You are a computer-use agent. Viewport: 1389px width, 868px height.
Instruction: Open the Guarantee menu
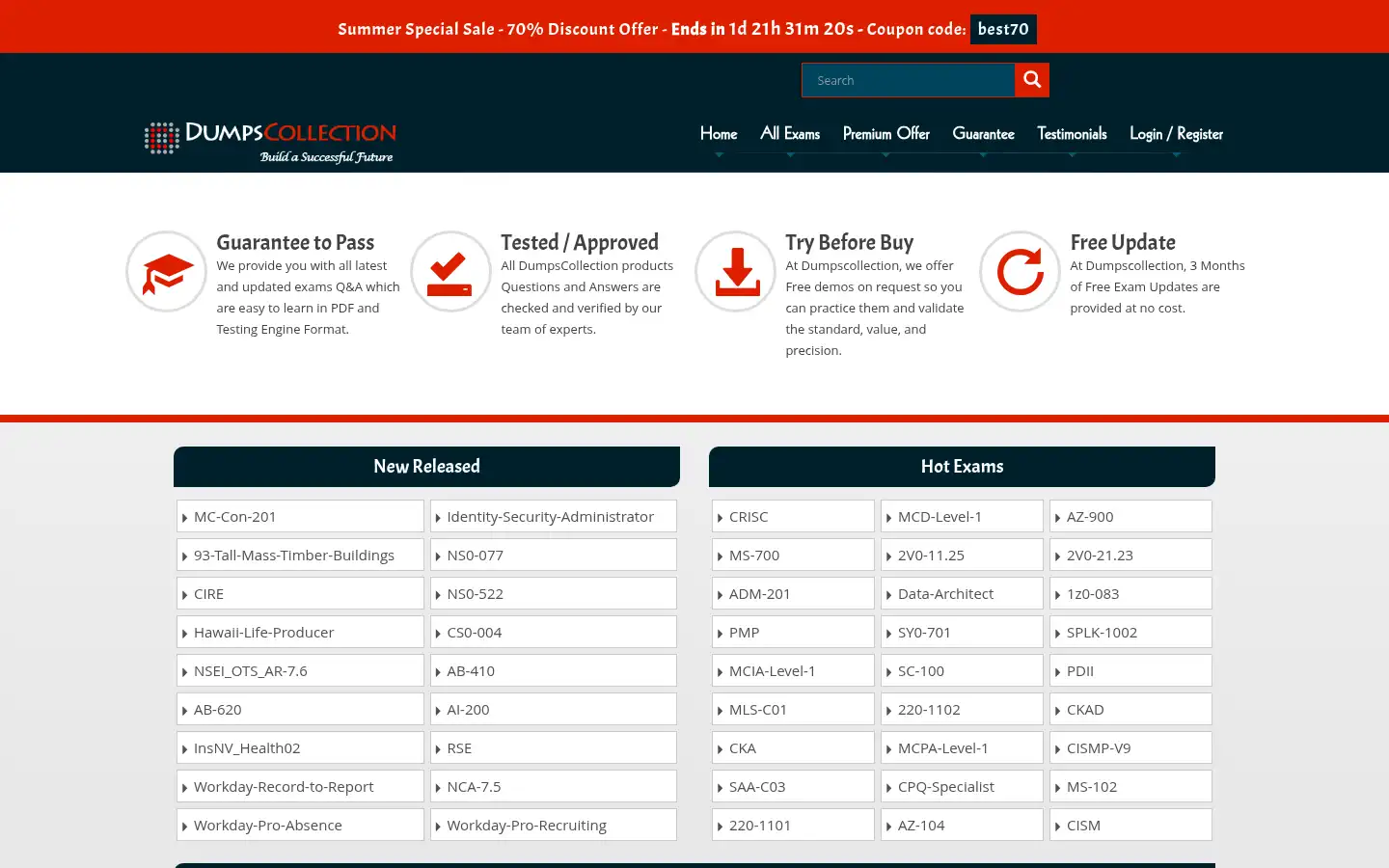[x=983, y=134]
